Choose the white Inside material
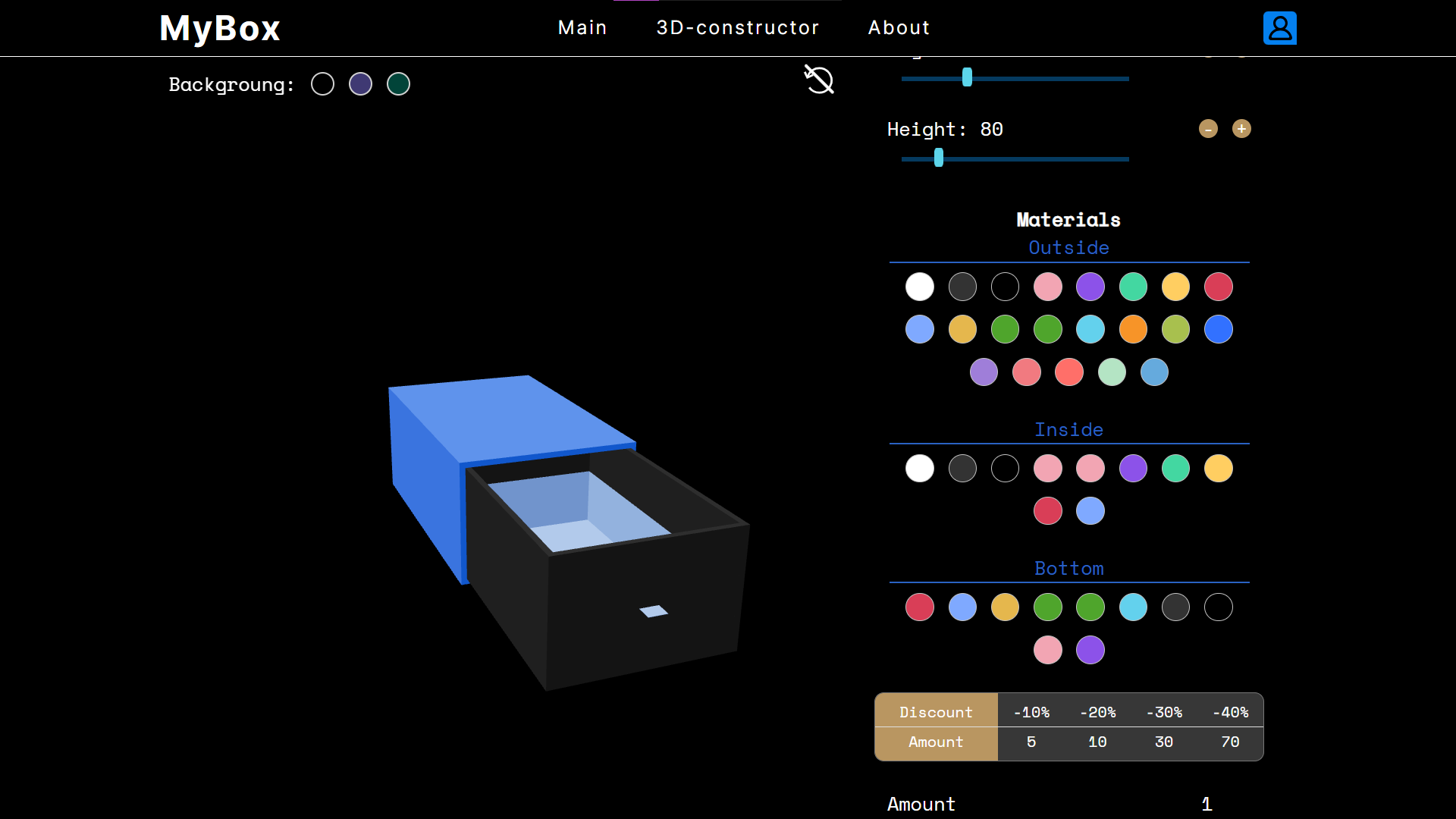 920,469
